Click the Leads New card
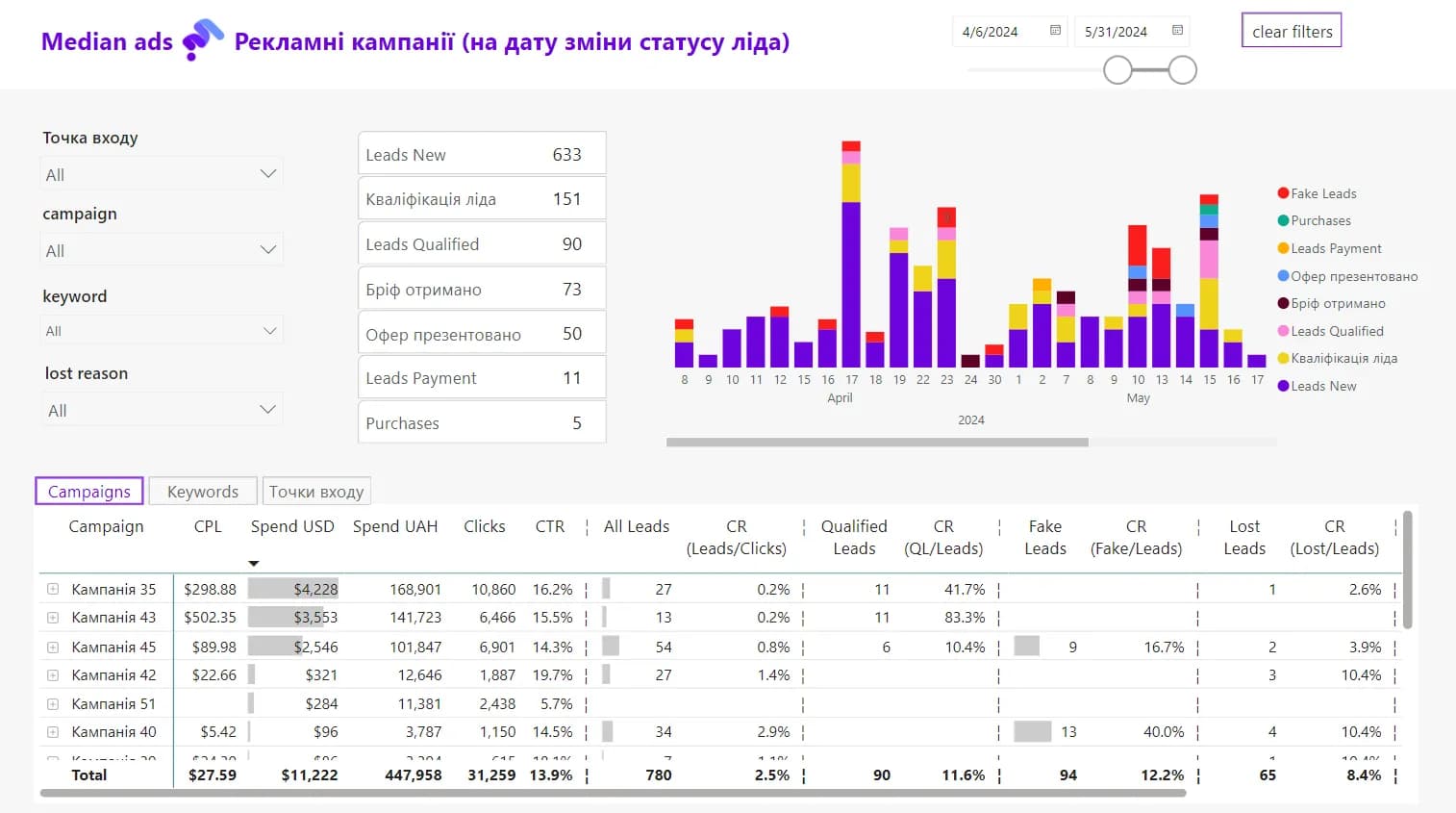The width and height of the screenshot is (1456, 813). tap(482, 154)
